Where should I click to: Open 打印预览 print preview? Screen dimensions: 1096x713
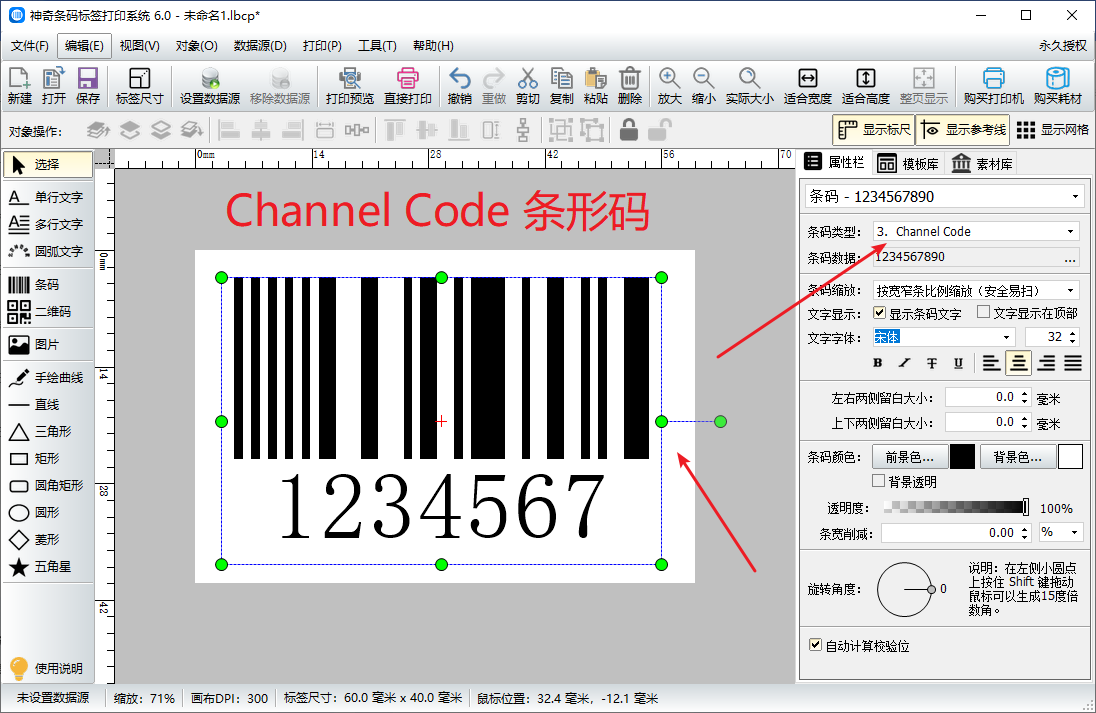[349, 86]
